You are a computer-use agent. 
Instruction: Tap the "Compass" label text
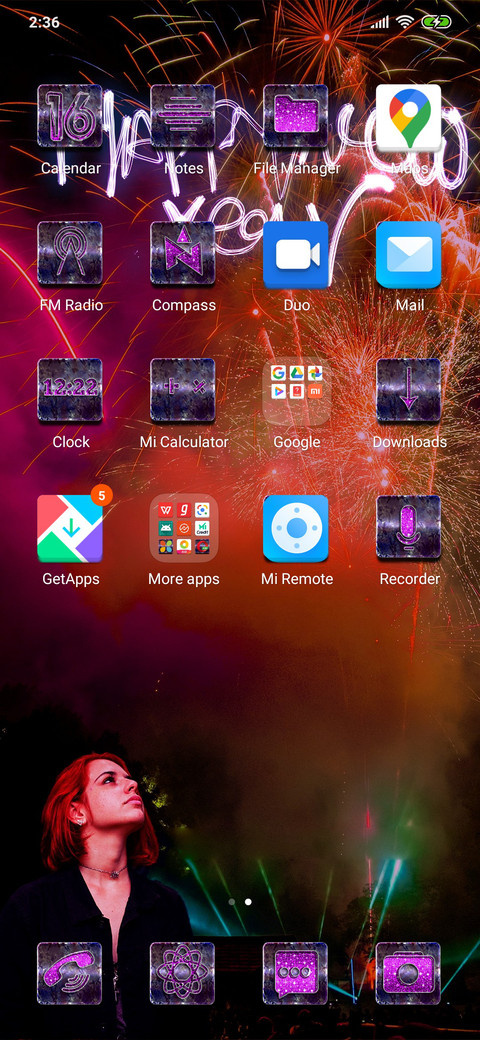tap(184, 305)
